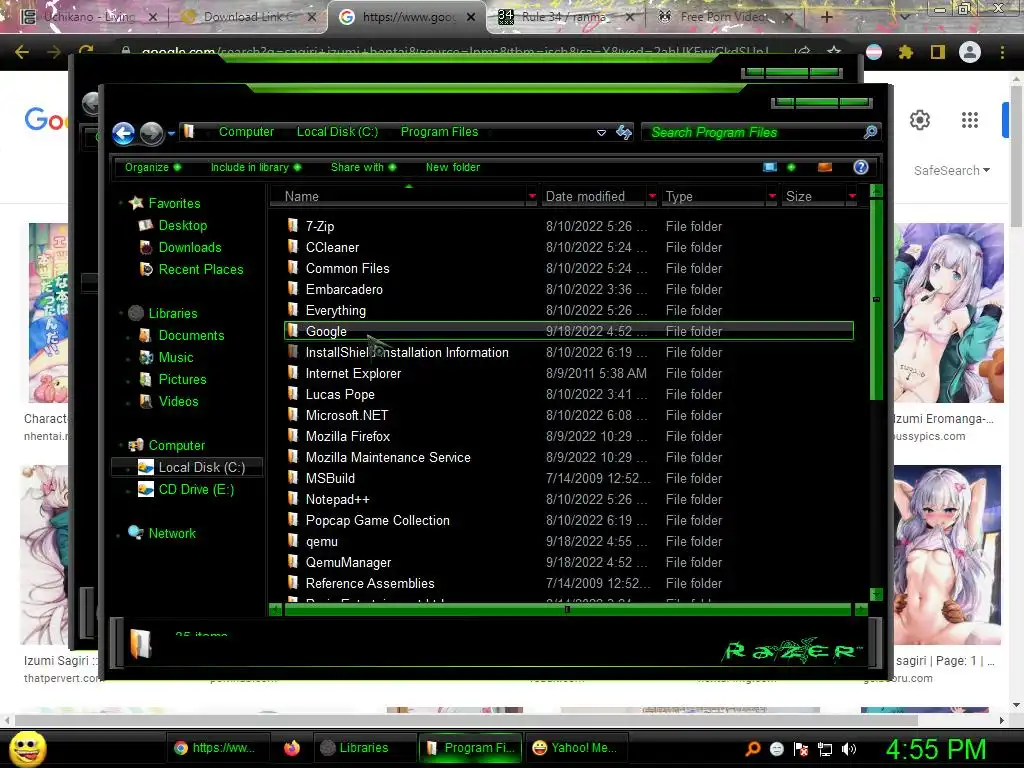Open the Share with menu

[363, 167]
